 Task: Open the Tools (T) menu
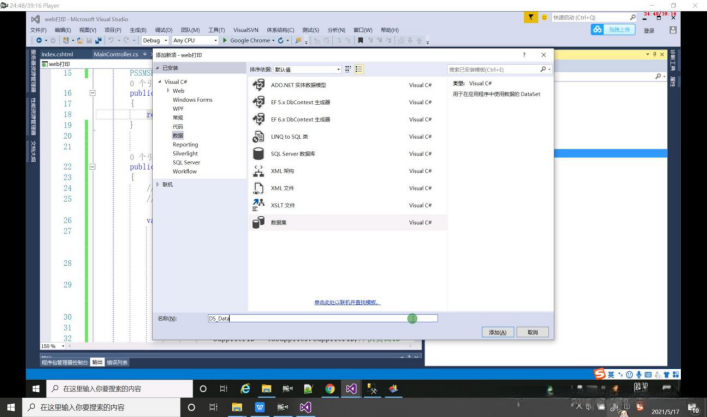click(216, 30)
